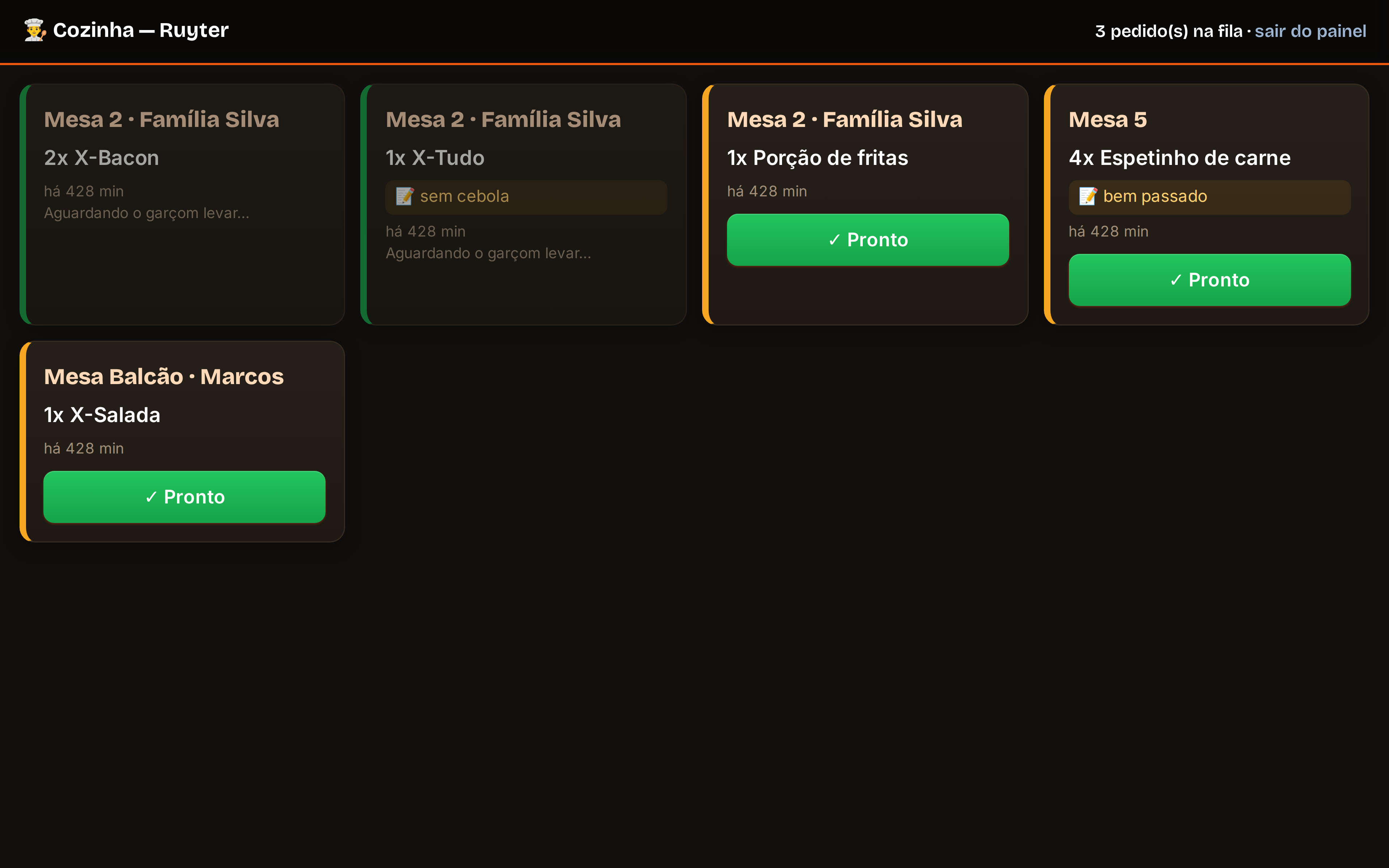Click 'Aguardando o garçom levar...' on X-Tudo card
This screenshot has width=1389, height=868.
click(488, 253)
